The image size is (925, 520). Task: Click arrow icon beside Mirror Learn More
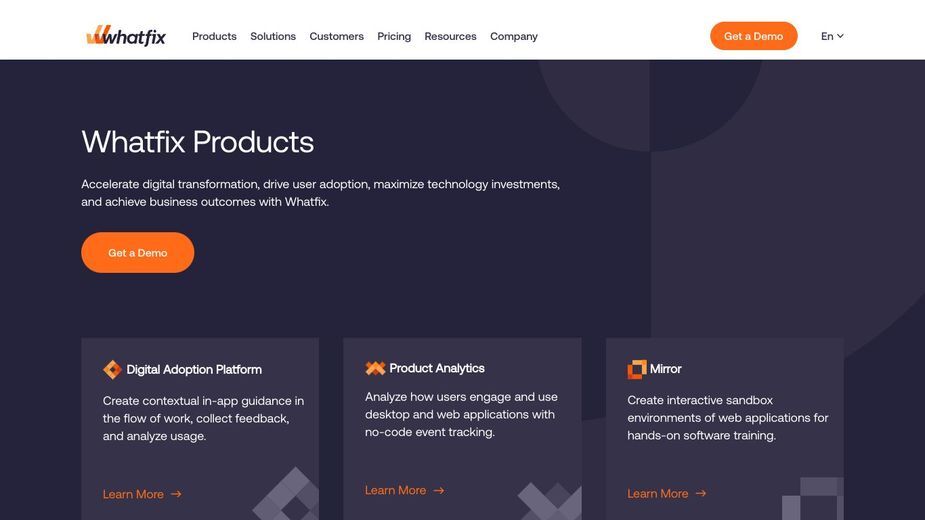[701, 493]
